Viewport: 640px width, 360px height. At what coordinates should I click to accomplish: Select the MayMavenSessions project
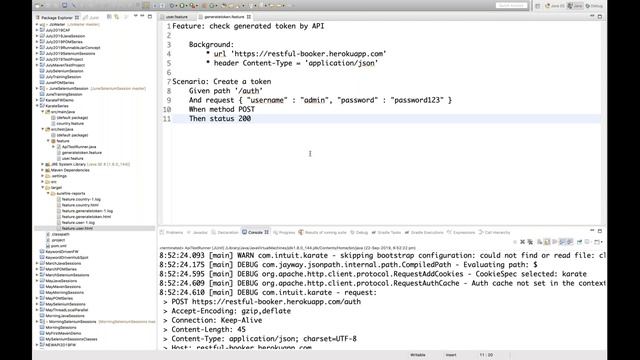point(63,287)
